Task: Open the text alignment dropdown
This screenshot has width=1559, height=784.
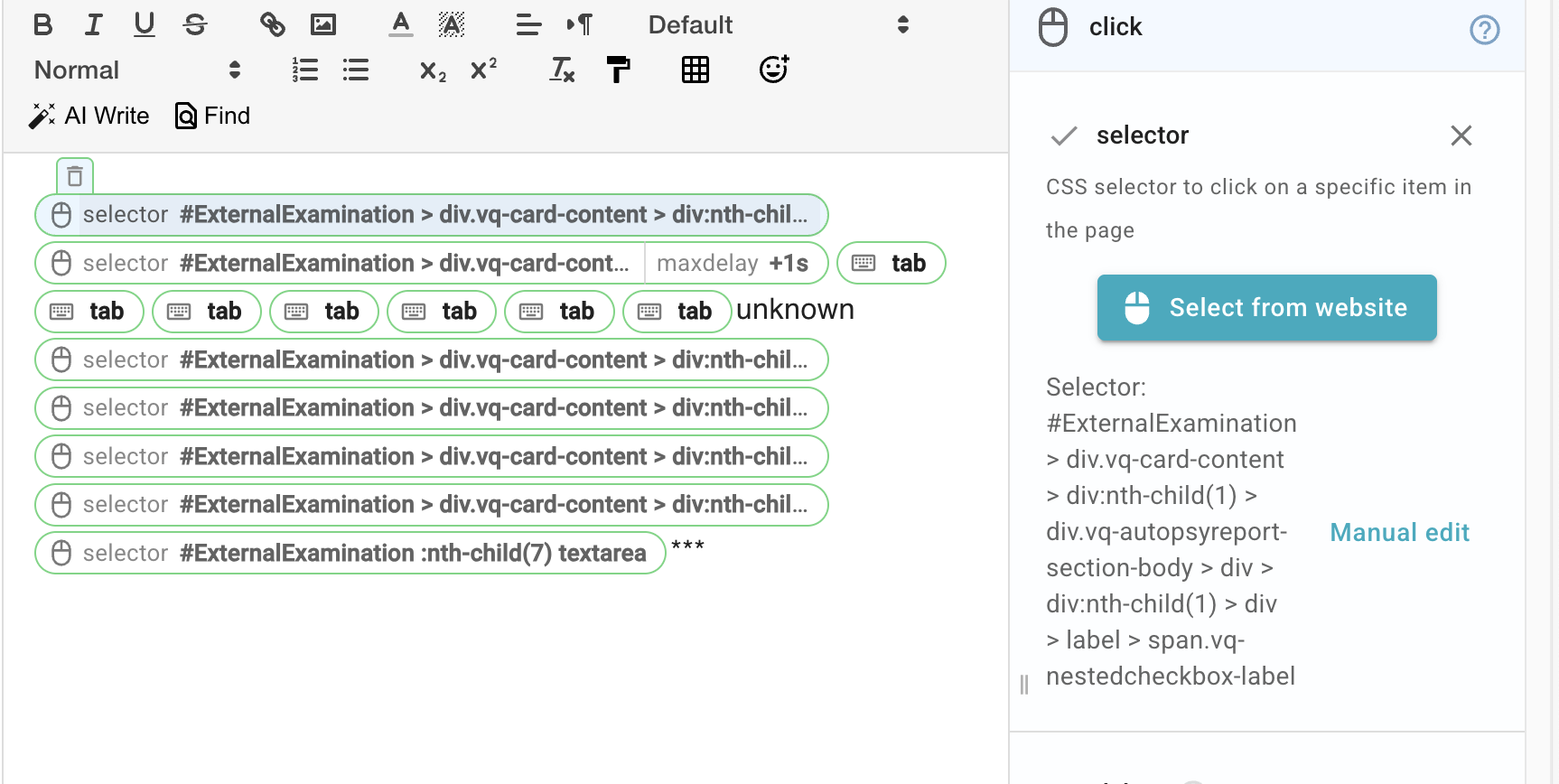Action: coord(528,24)
